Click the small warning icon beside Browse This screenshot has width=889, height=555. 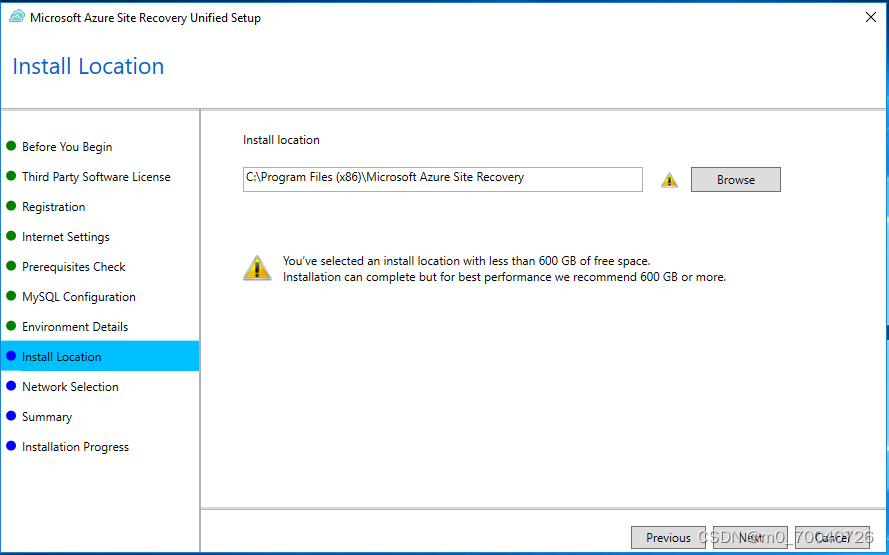pyautogui.click(x=670, y=180)
